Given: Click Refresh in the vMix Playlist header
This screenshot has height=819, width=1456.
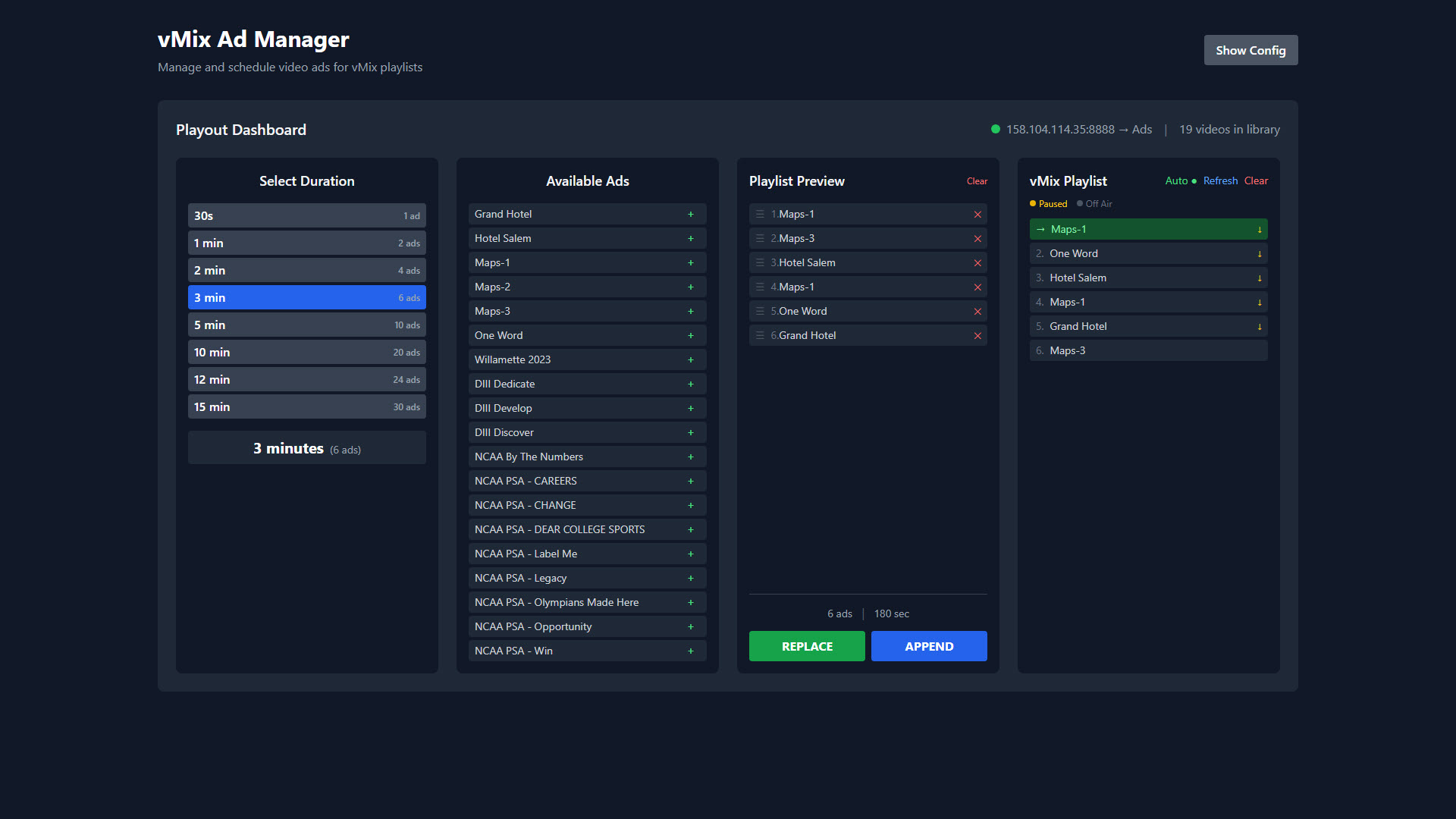Looking at the screenshot, I should pos(1220,181).
